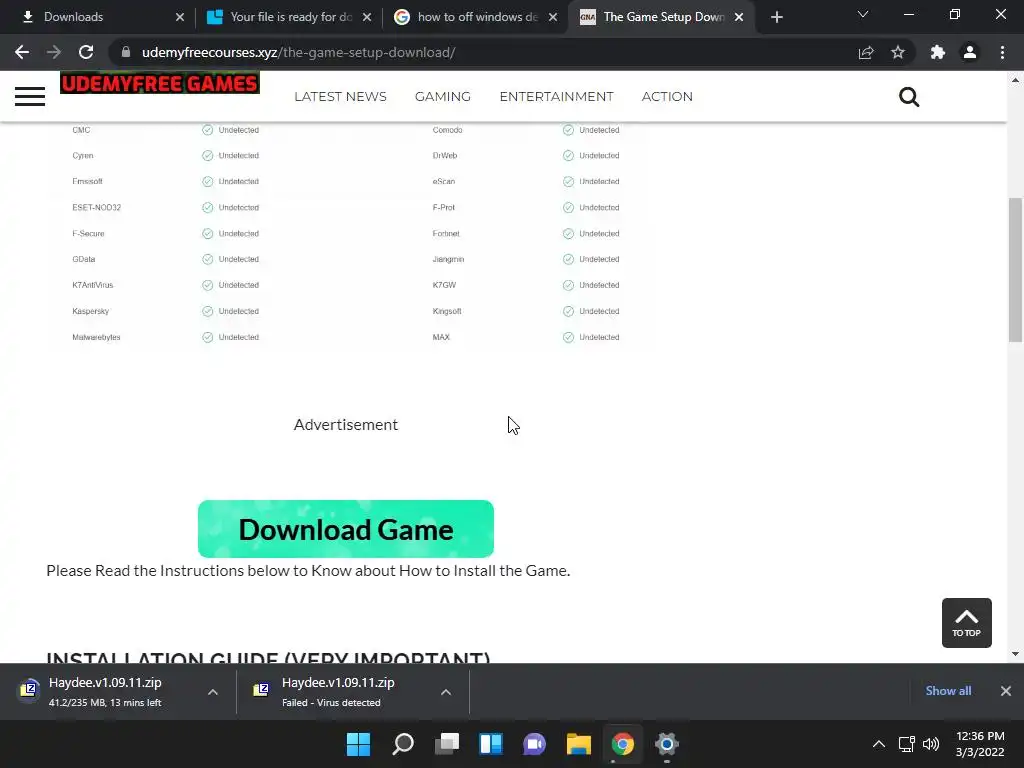The image size is (1024, 768).
Task: Click the Kaspersky row label
Action: 91,311
